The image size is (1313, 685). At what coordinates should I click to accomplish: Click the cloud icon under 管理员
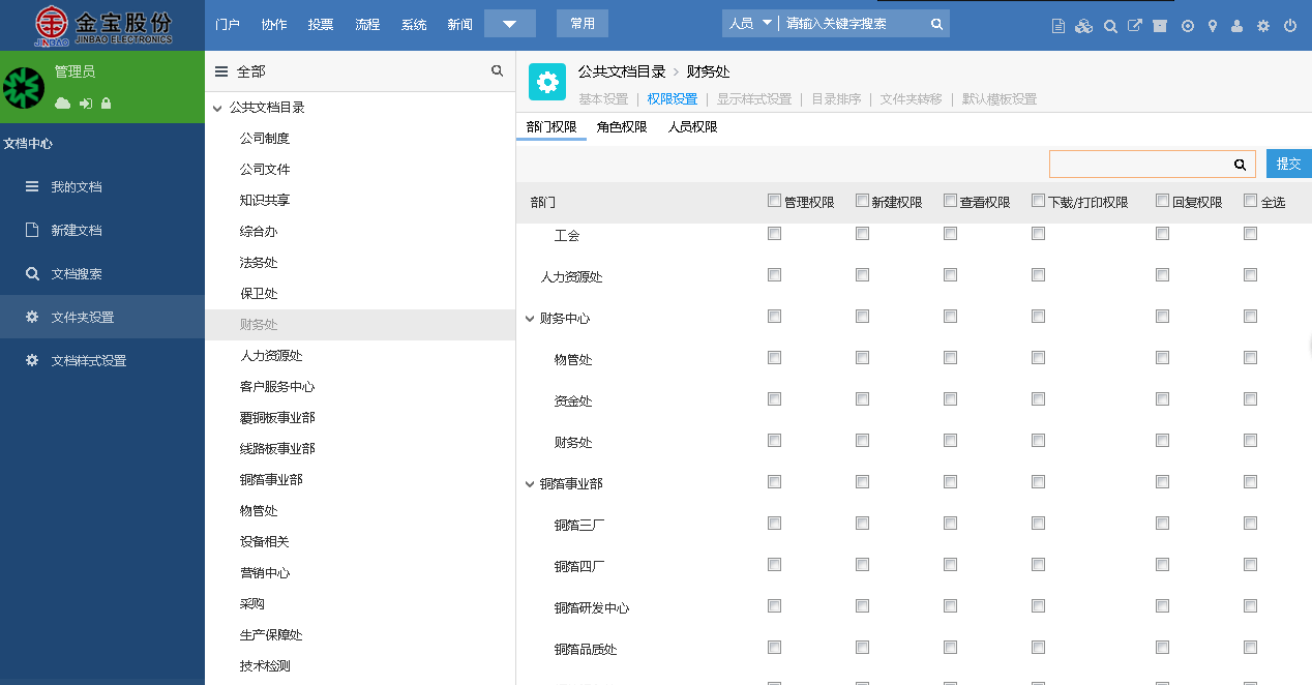tap(62, 103)
